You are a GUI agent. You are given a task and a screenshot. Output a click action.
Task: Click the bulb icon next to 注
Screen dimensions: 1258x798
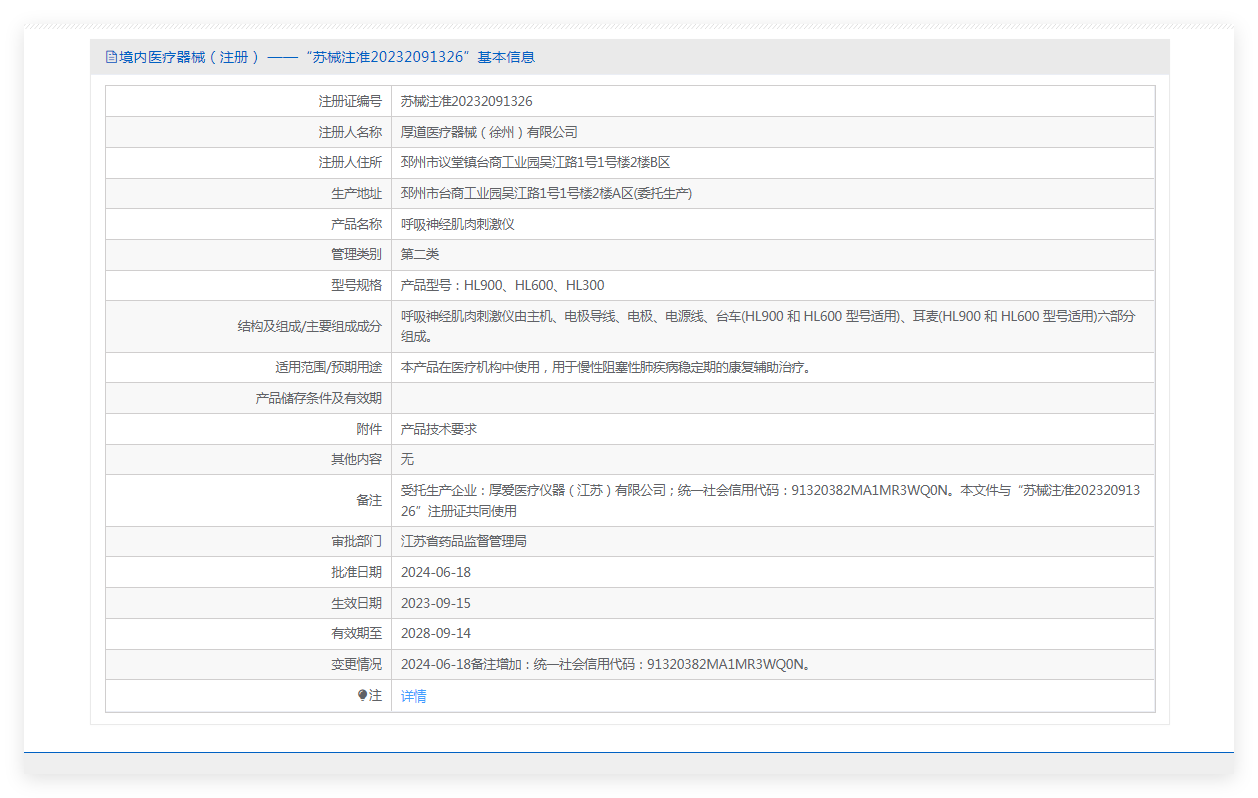pyautogui.click(x=362, y=696)
